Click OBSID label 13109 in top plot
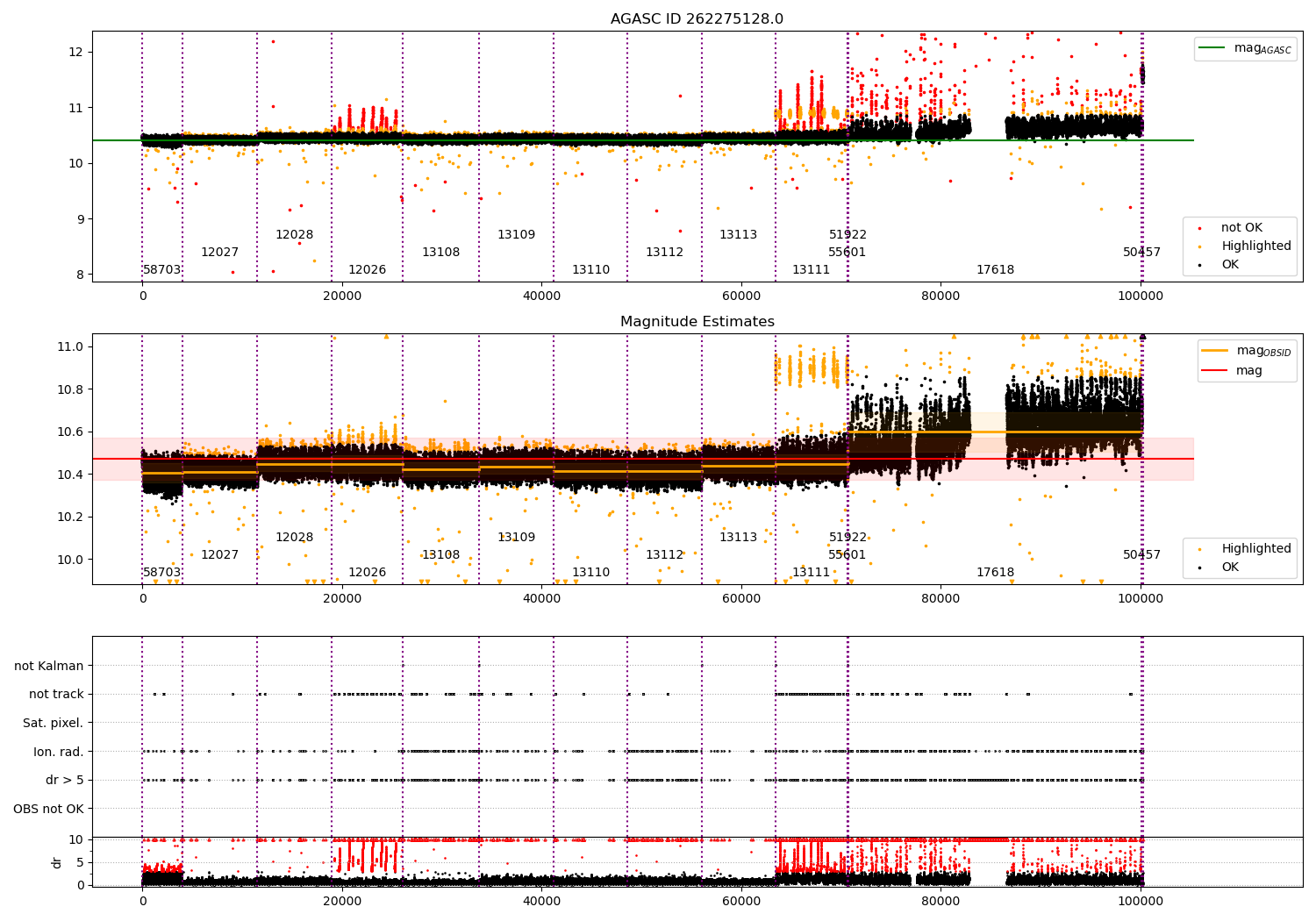1316x921 pixels. [516, 234]
